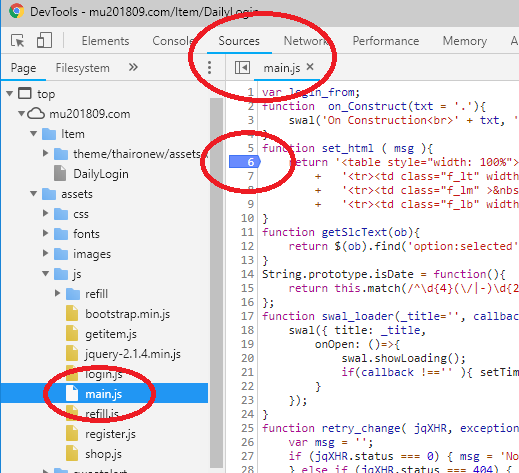Viewport: 519px width, 473px height.
Task: Switch to the Console tab
Action: 173,41
